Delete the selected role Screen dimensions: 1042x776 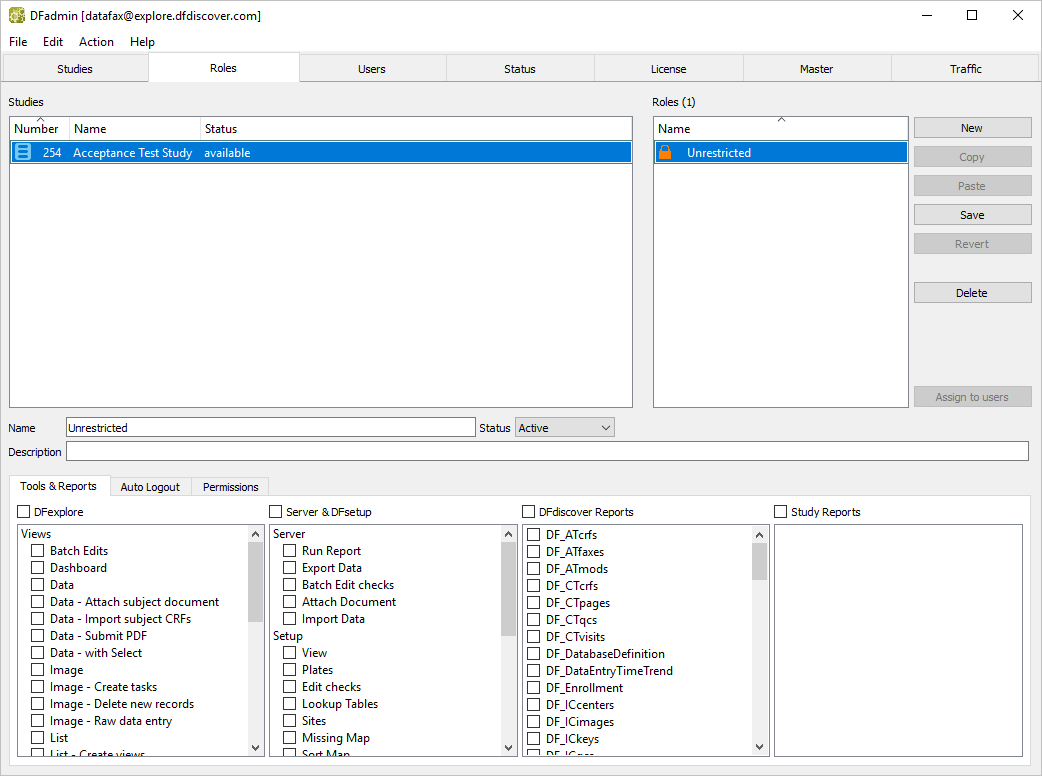(972, 293)
